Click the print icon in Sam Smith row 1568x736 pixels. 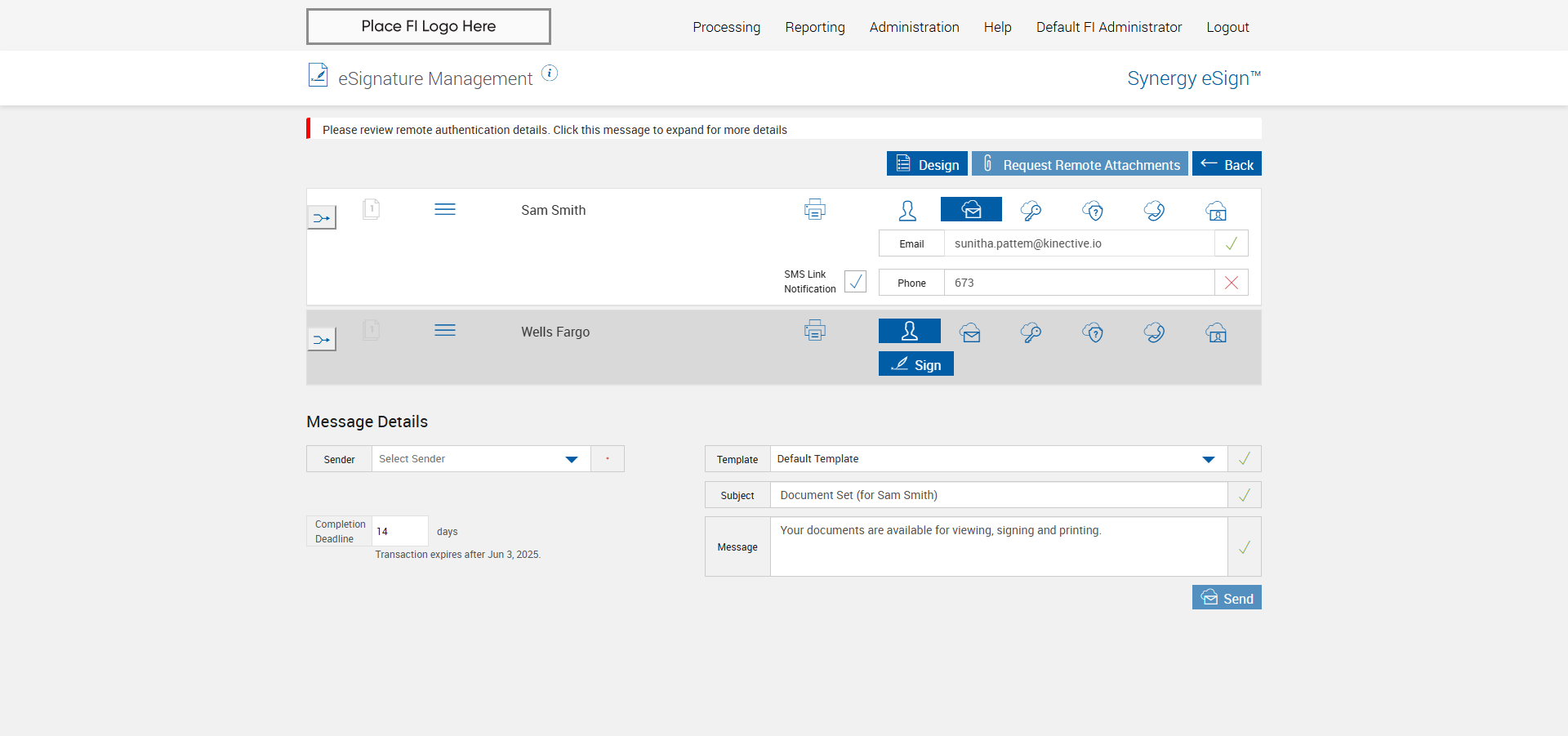pos(814,210)
